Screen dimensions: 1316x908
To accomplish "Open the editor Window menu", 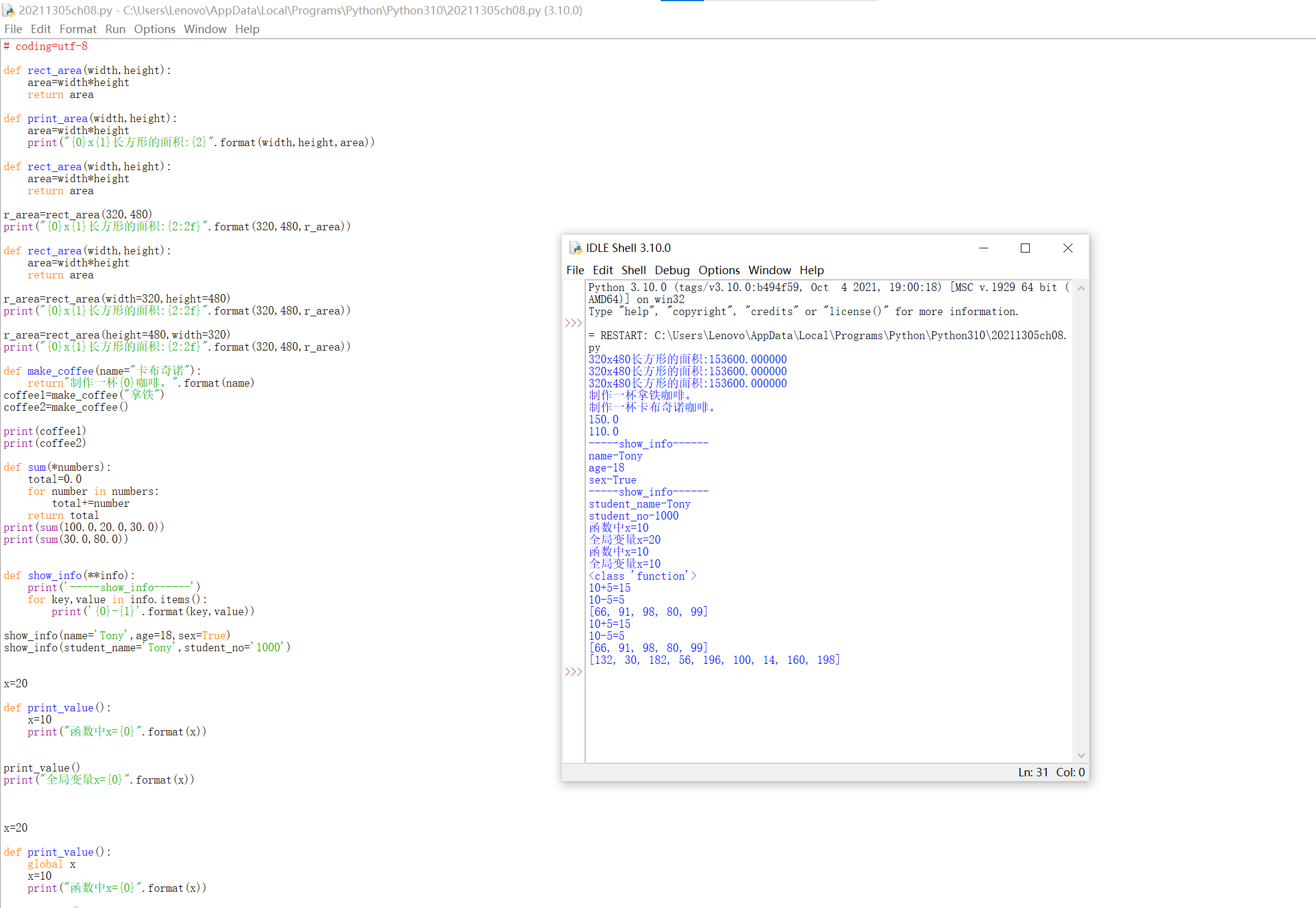I will pos(205,29).
